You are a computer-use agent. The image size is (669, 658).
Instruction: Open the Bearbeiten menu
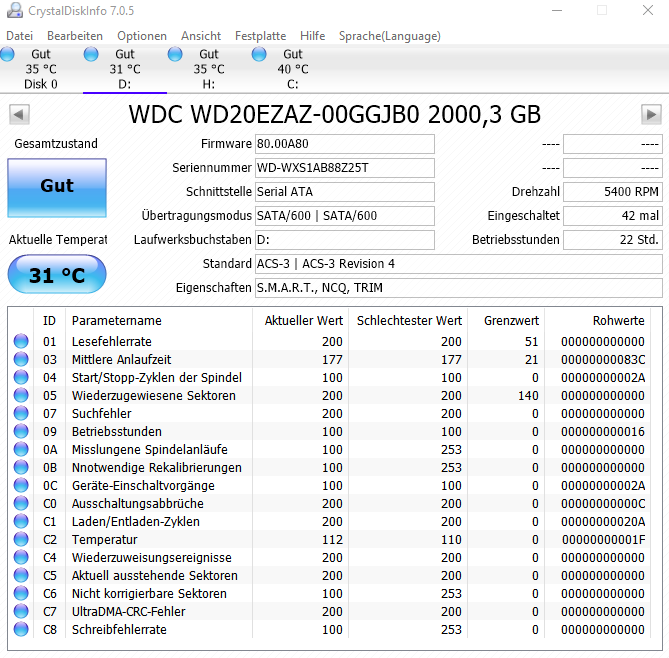coord(75,36)
